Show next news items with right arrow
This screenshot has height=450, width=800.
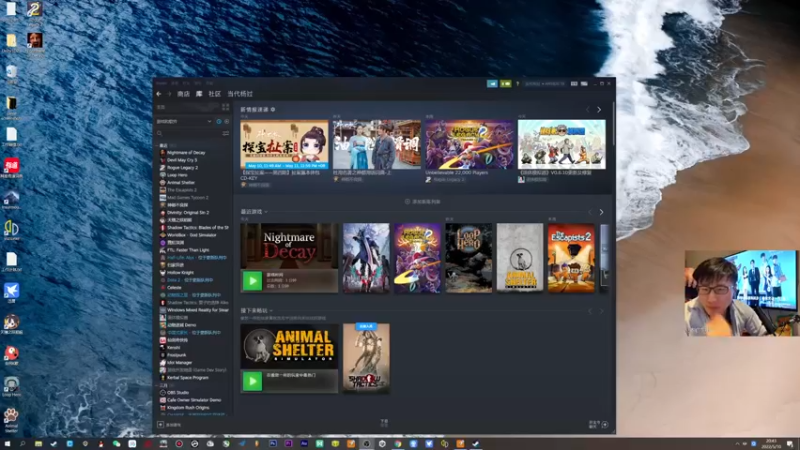(599, 110)
